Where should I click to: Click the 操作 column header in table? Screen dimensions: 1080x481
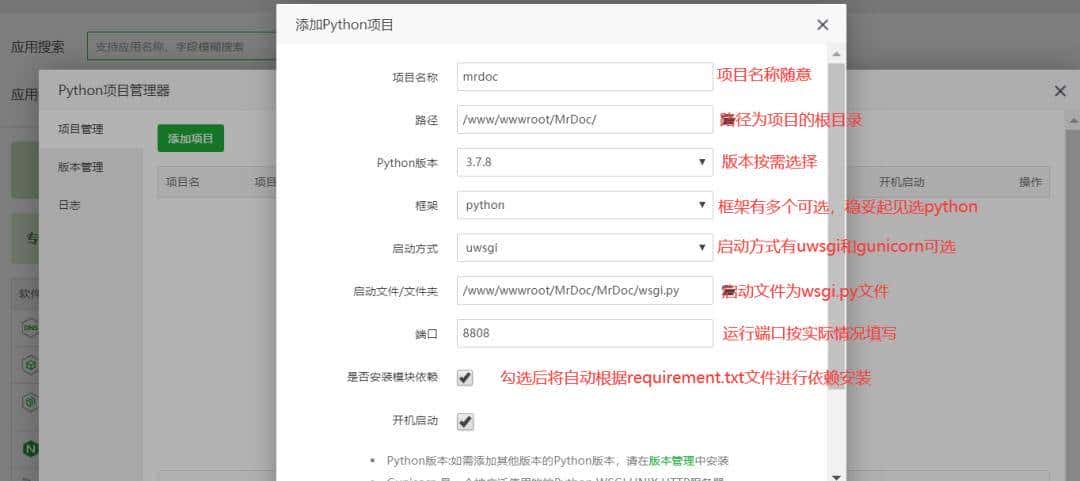click(x=1030, y=182)
